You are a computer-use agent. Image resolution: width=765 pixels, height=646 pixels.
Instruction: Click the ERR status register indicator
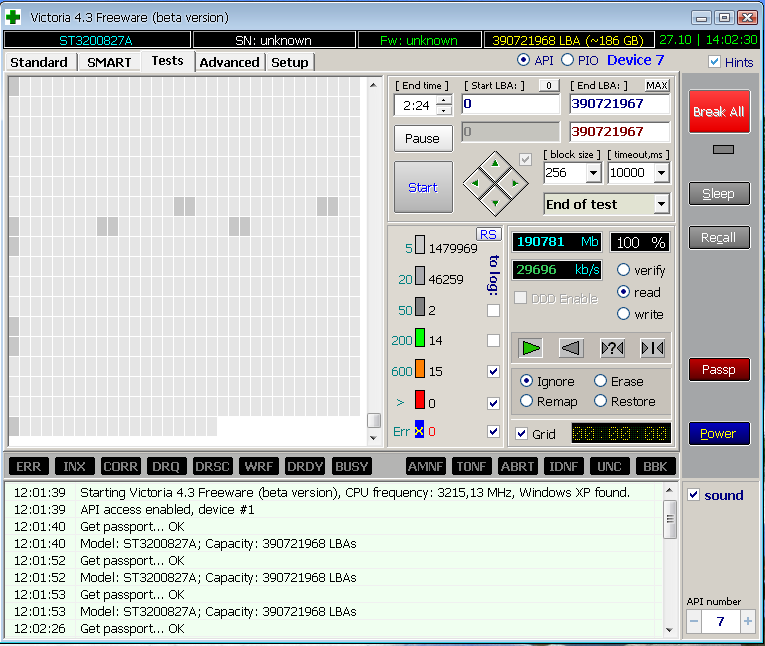[x=29, y=466]
